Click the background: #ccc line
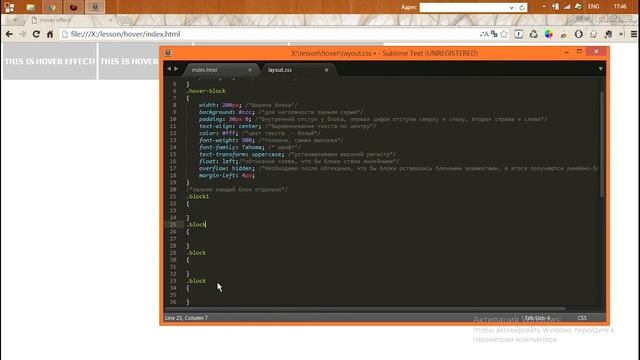640x360 pixels. (x=227, y=112)
